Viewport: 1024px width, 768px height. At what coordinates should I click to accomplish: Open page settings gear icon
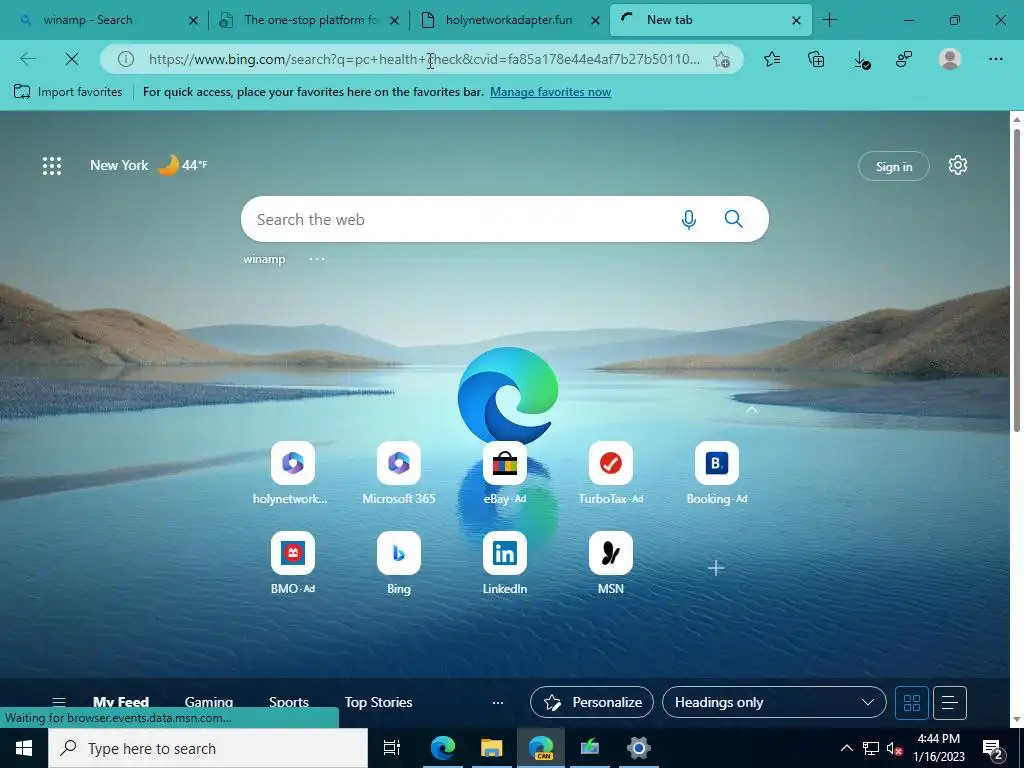[957, 165]
